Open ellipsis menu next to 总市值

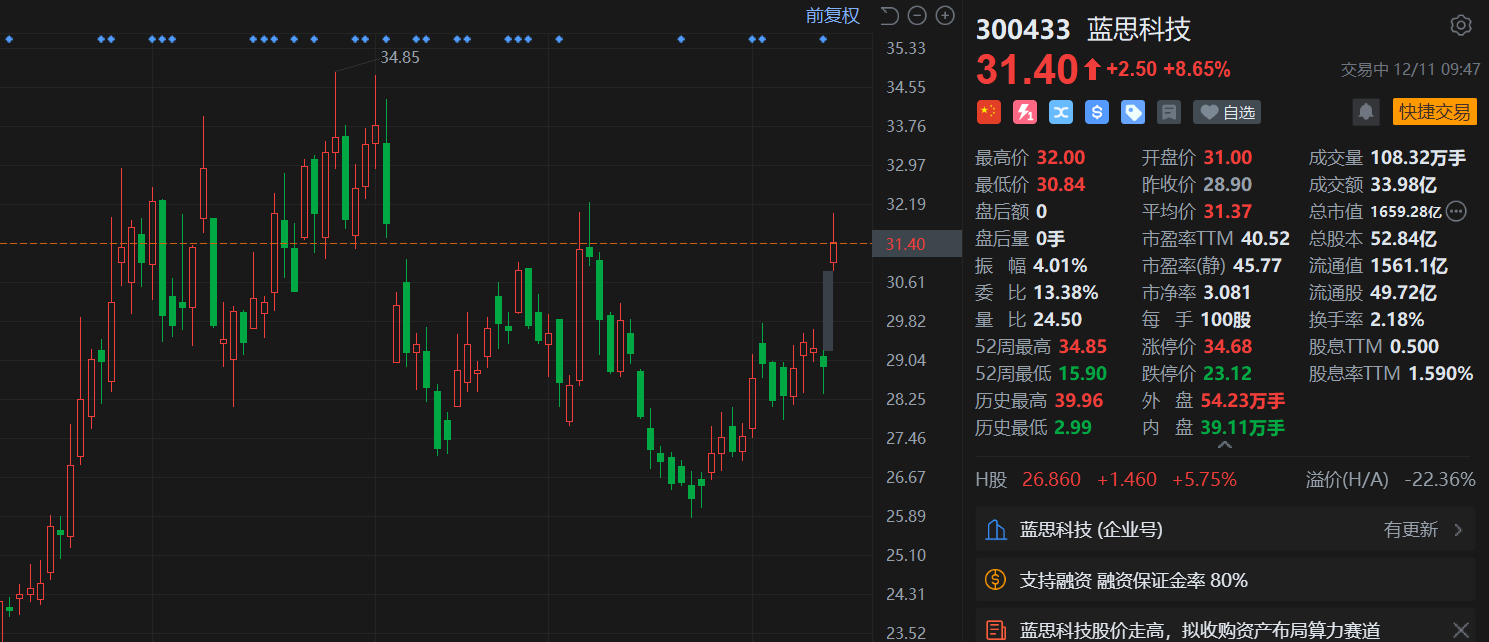pyautogui.click(x=1456, y=211)
